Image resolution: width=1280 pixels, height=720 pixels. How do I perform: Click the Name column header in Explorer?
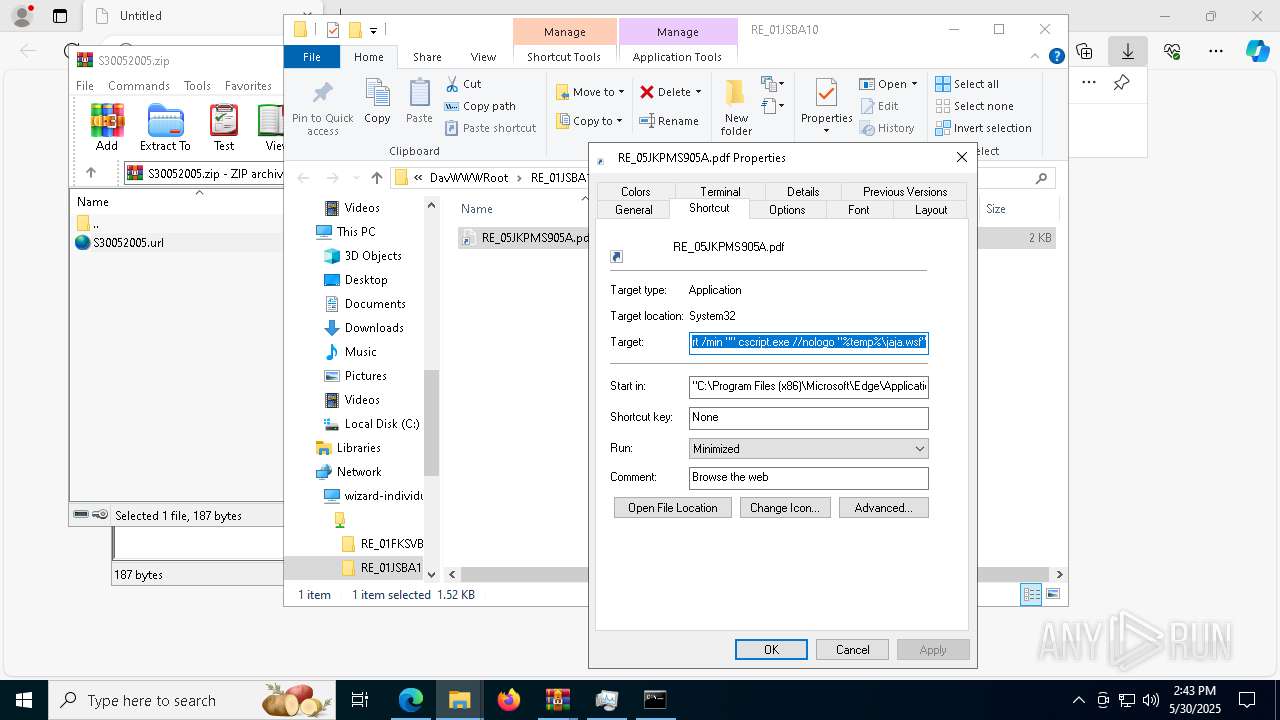477,209
